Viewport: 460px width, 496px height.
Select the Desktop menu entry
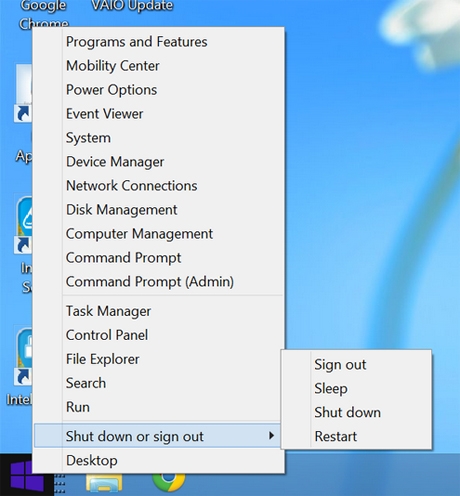pyautogui.click(x=159, y=461)
